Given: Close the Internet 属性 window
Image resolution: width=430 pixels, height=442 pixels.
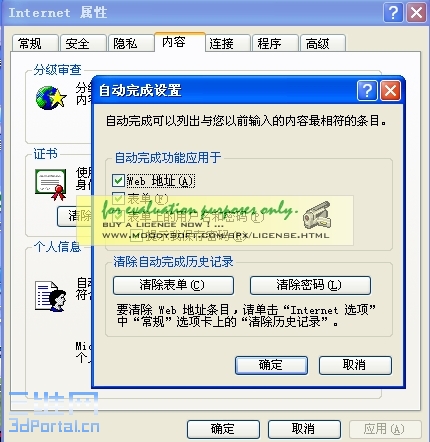Looking at the screenshot, I should (417, 13).
